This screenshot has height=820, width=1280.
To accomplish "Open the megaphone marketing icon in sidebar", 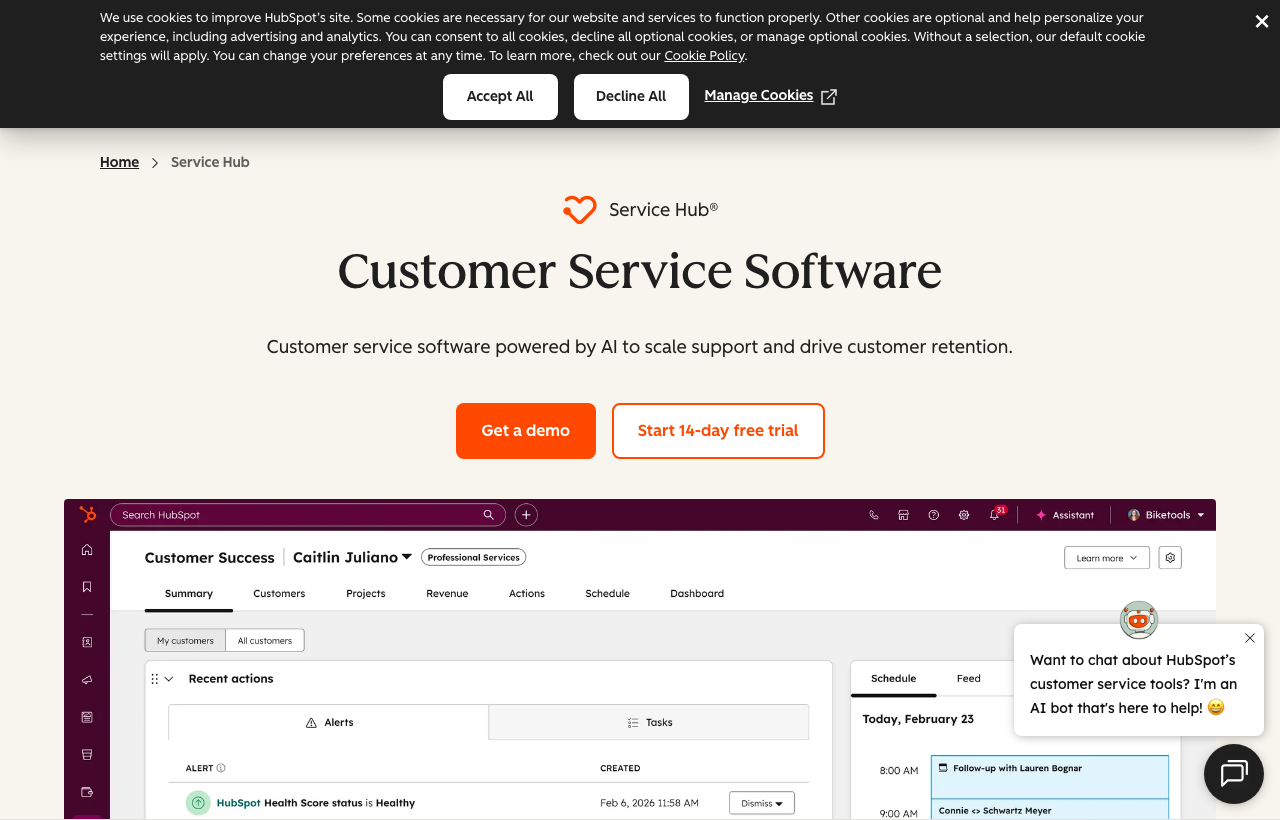I will click(87, 680).
